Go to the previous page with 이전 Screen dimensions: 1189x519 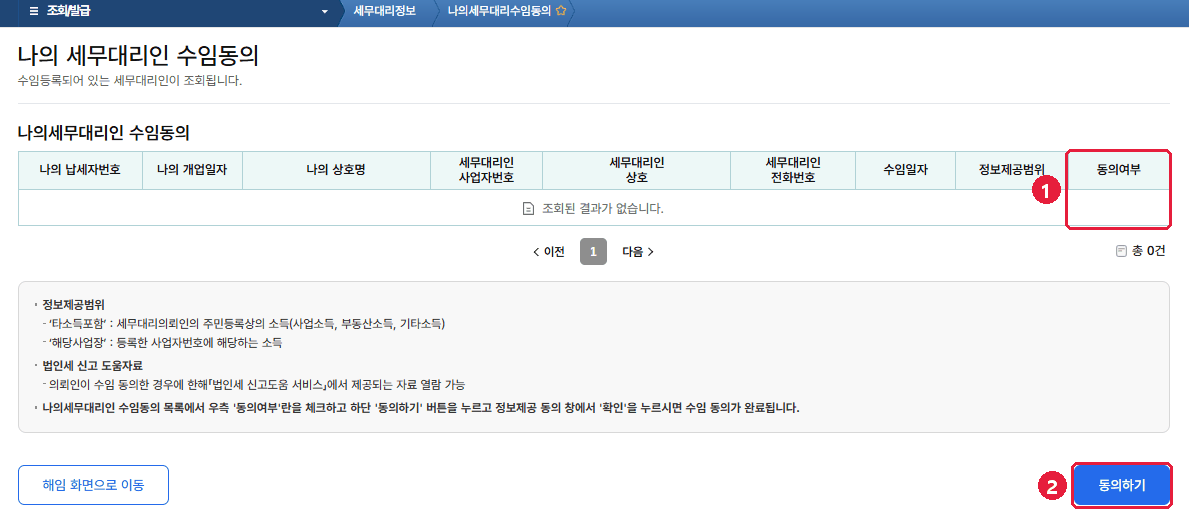[549, 252]
